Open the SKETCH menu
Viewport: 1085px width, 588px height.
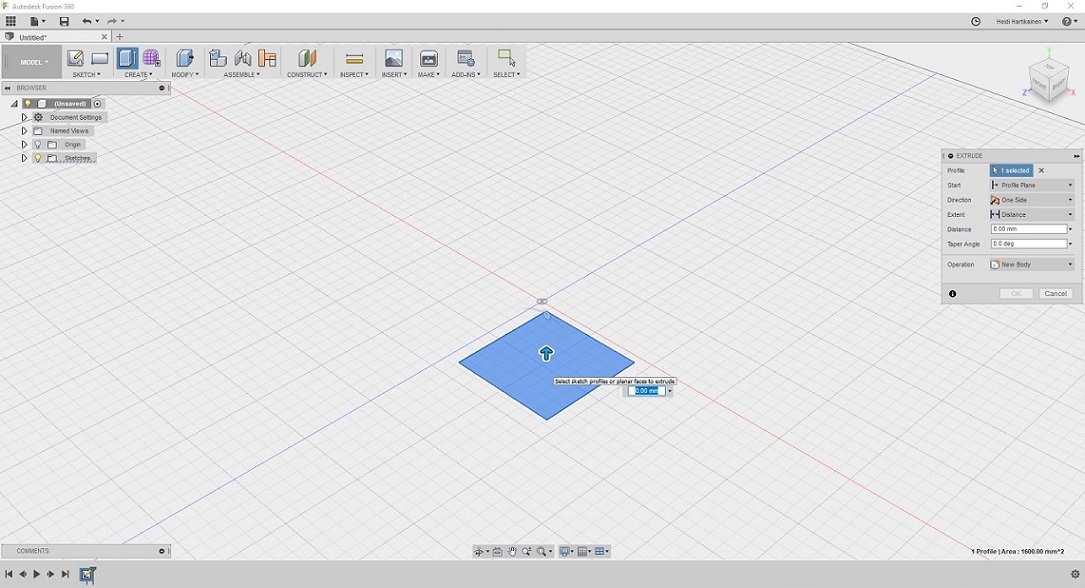[86, 75]
